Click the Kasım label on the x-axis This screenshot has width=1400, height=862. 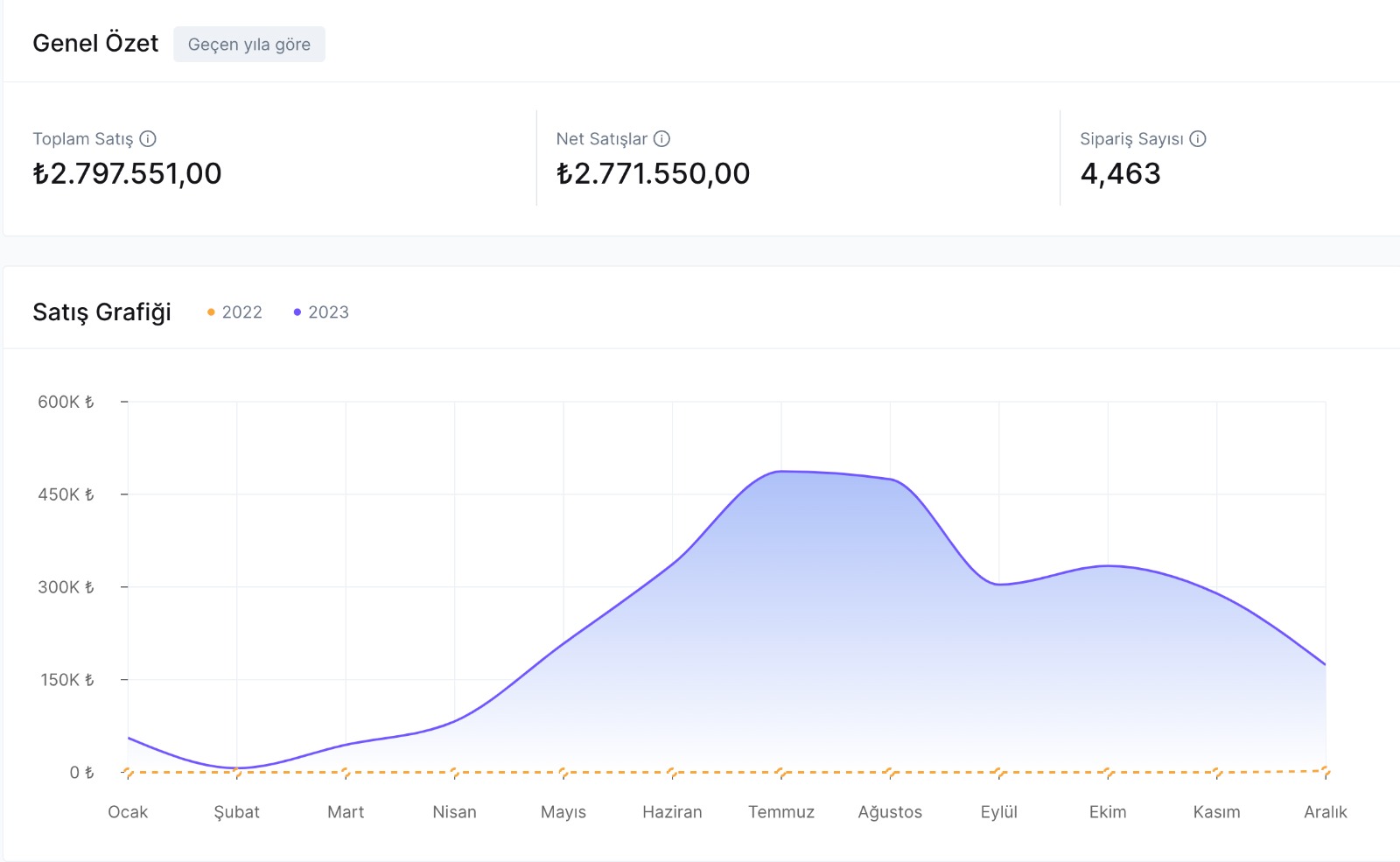coord(1217,812)
